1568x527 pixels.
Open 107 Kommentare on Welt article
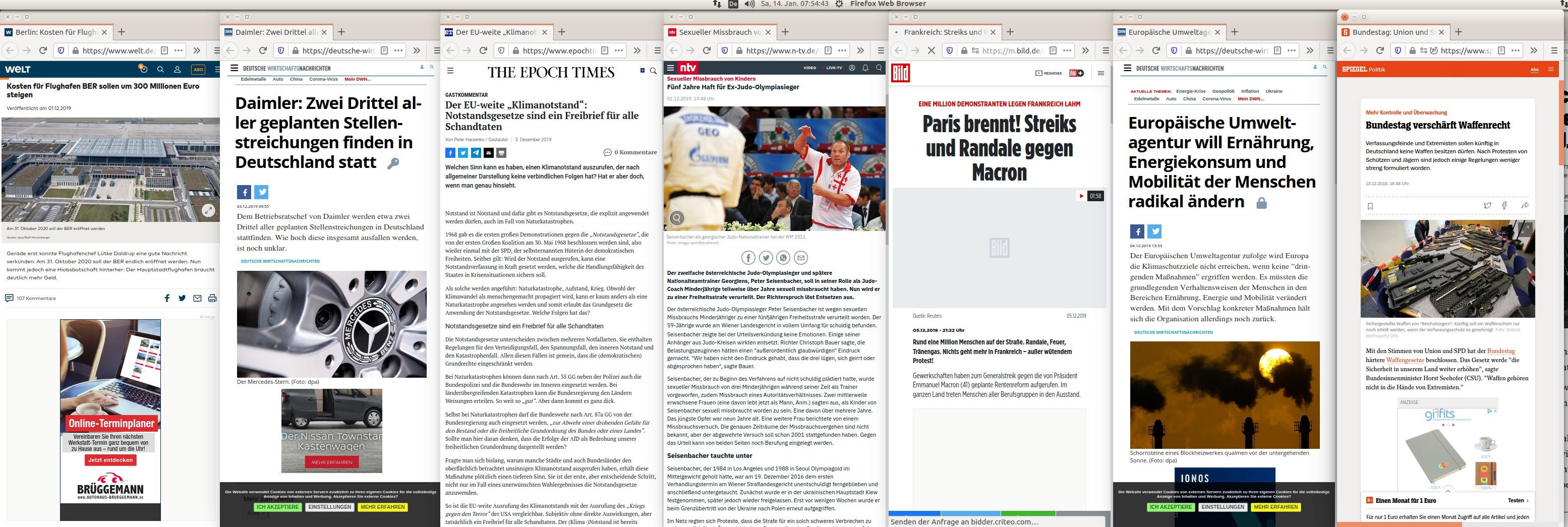click(30, 298)
